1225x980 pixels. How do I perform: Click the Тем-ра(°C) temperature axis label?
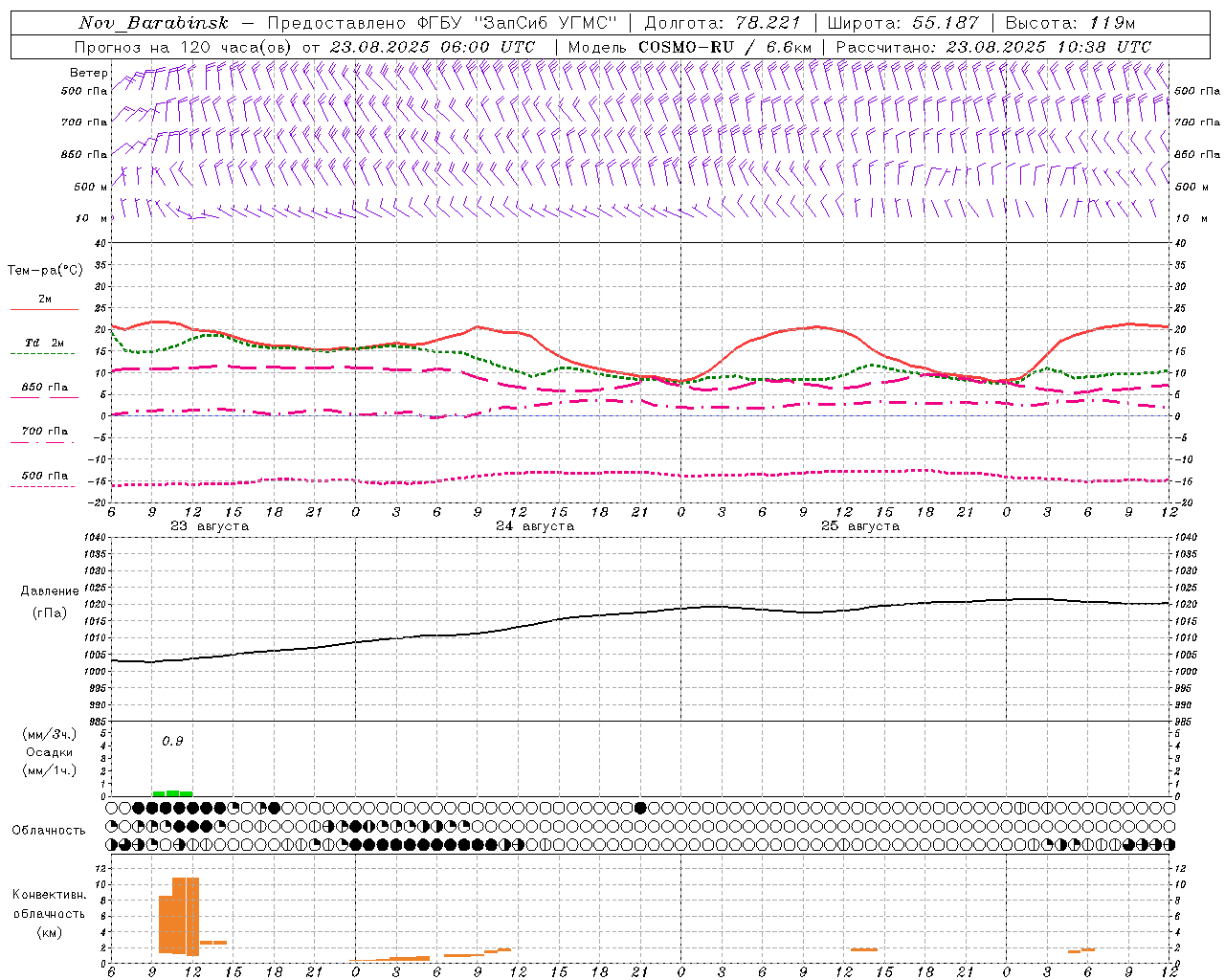click(x=45, y=271)
